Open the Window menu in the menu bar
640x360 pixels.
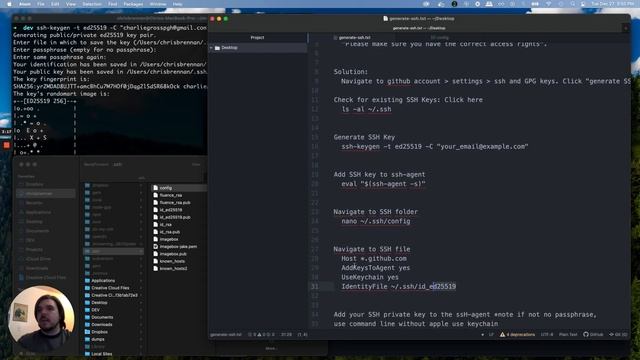point(158,4)
